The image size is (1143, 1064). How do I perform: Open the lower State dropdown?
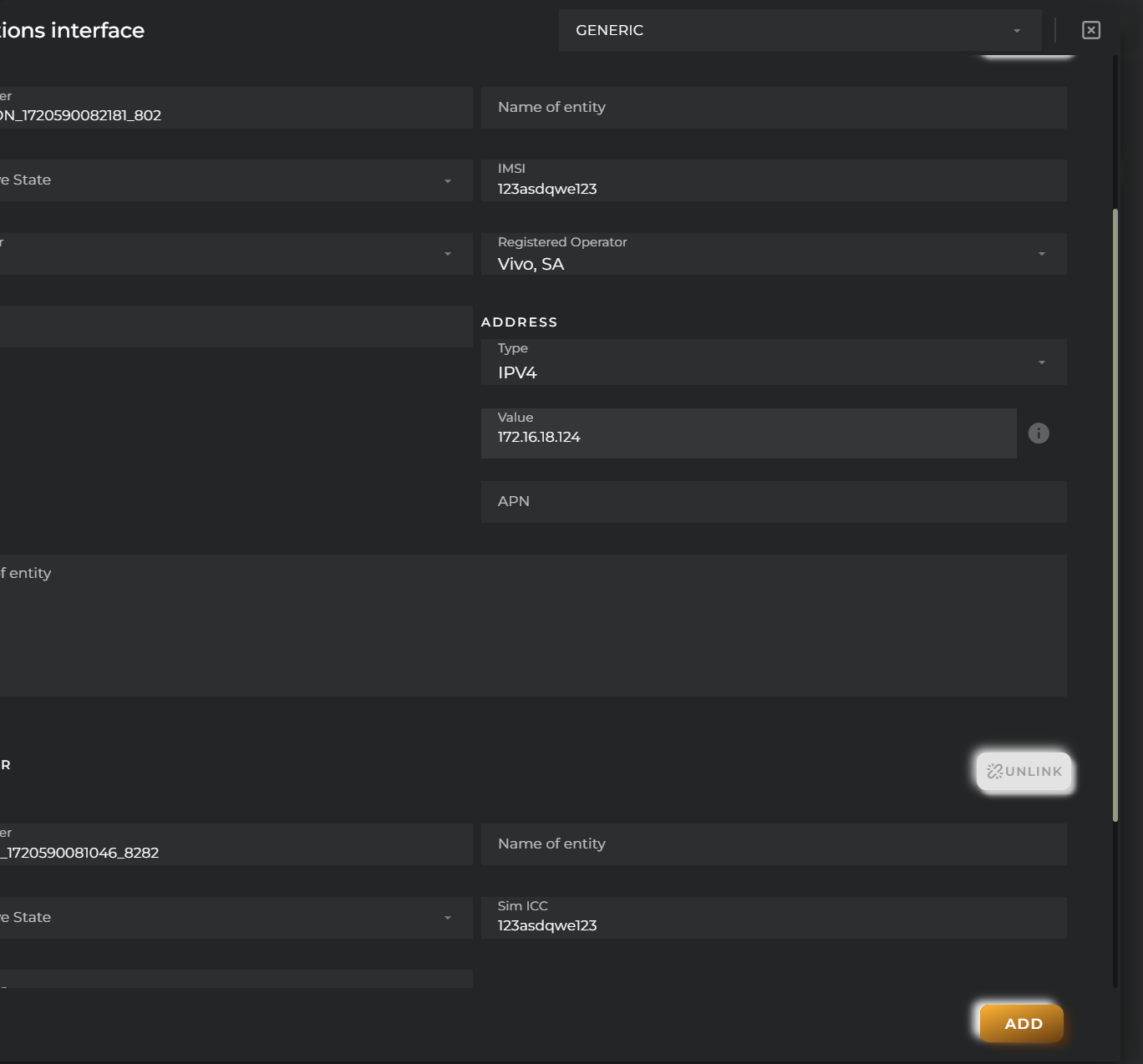[x=236, y=918]
